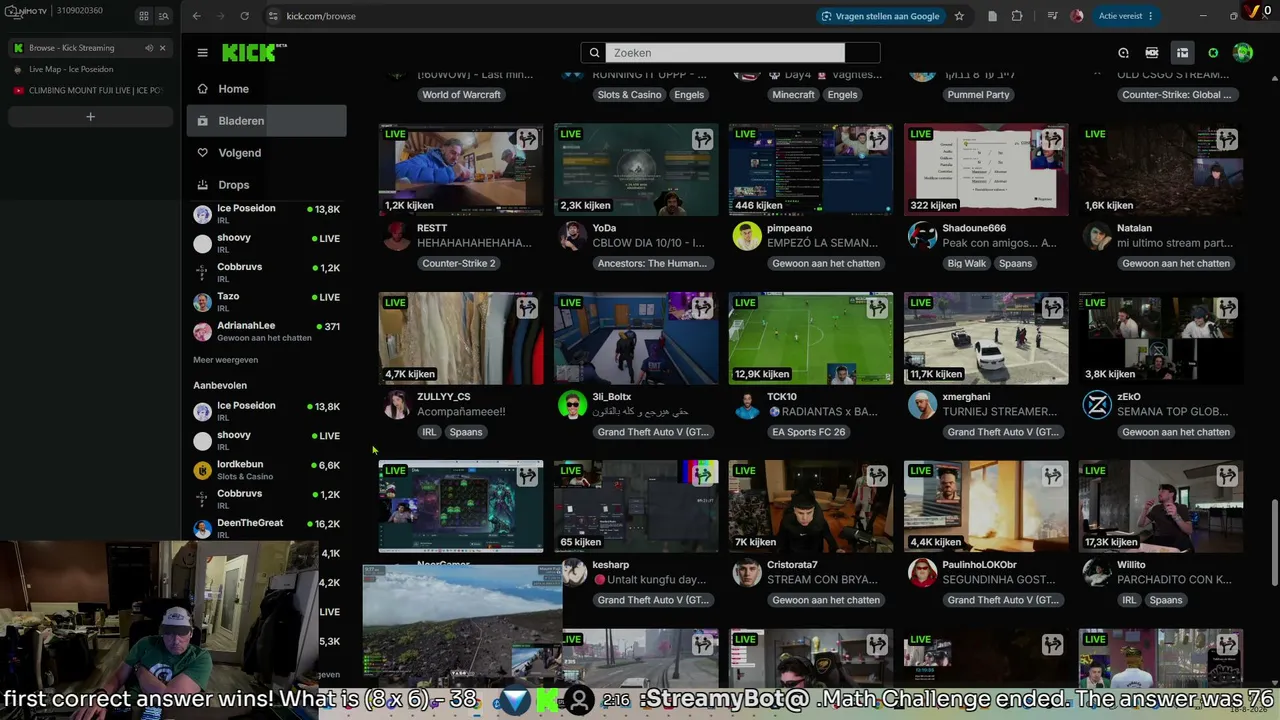Close the Browse - Kick Streaming tab
Image resolution: width=1280 pixels, height=720 pixels.
pos(163,48)
